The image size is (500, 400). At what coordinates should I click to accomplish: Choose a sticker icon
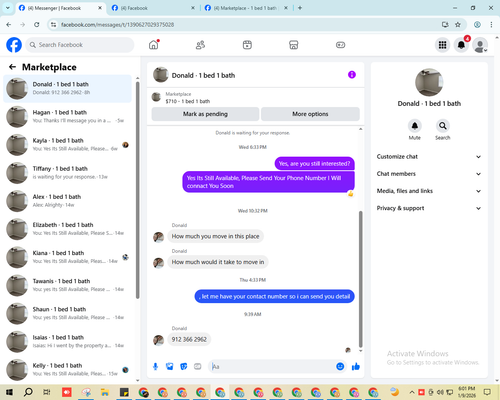click(184, 367)
